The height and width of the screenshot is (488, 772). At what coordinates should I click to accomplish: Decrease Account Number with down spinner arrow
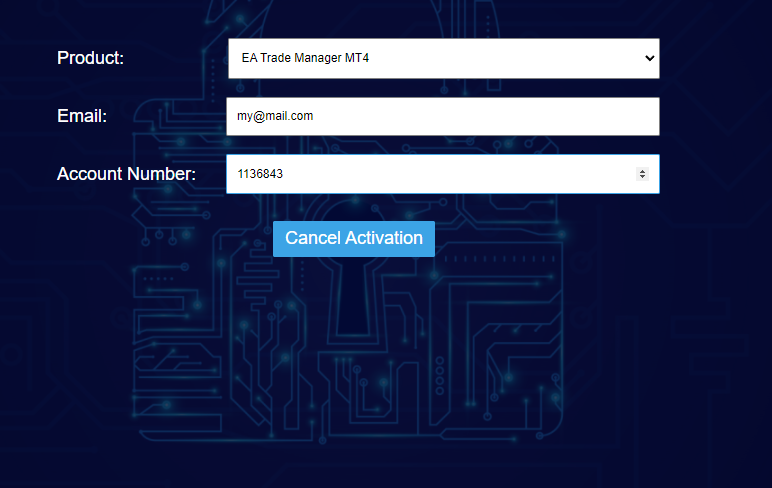tap(642, 177)
